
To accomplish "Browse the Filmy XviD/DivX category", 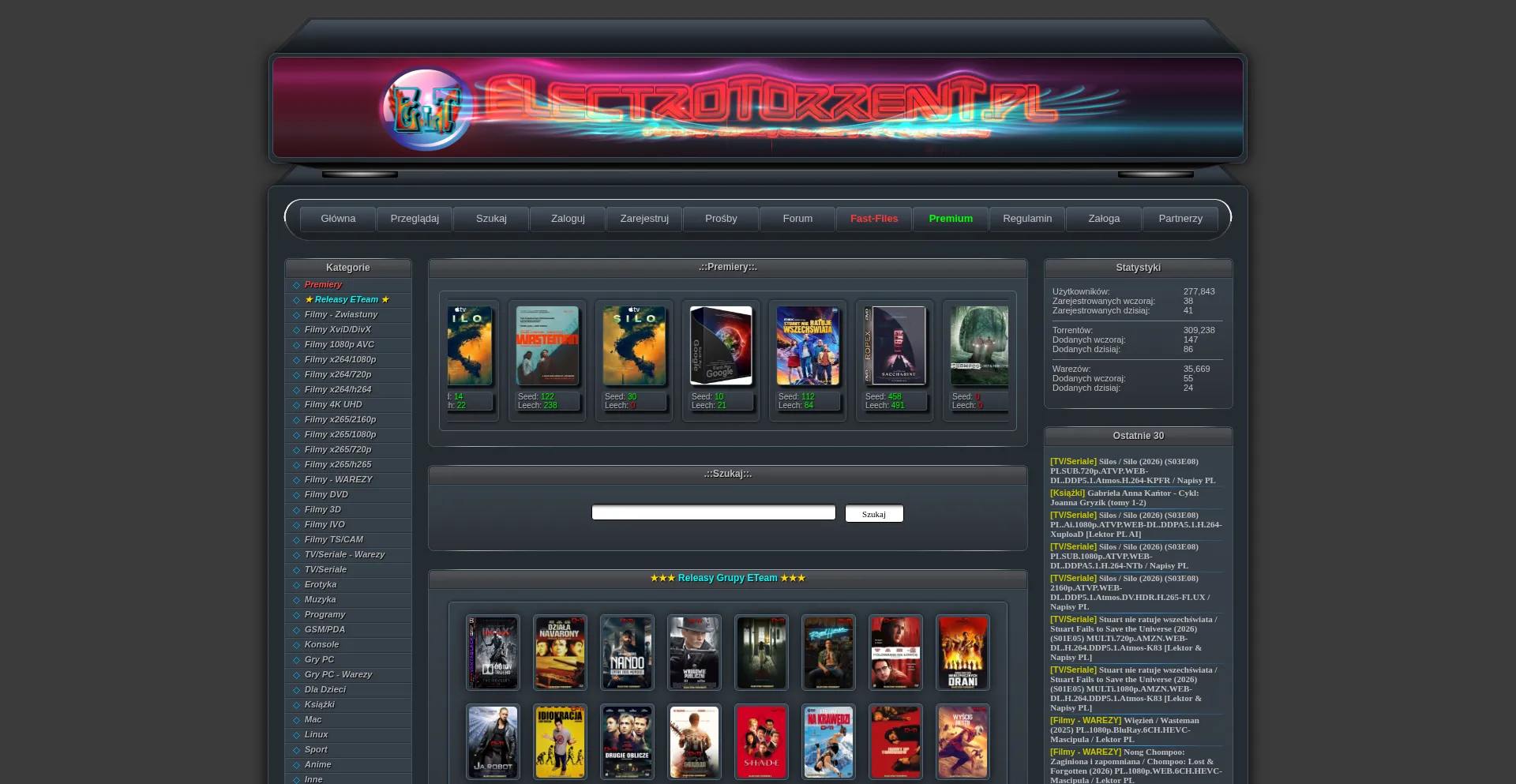I will [x=338, y=330].
